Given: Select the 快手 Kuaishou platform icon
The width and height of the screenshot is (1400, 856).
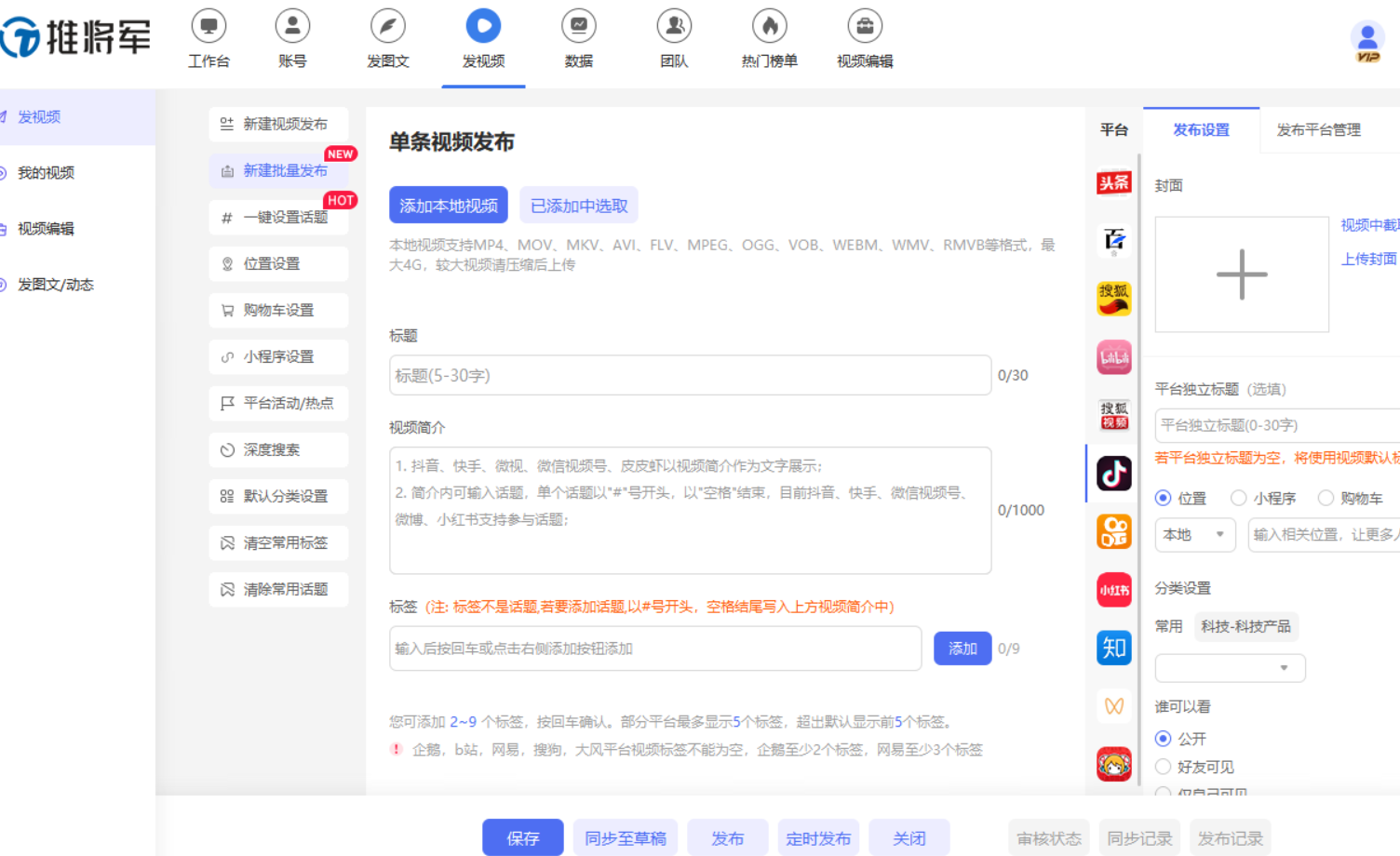Looking at the screenshot, I should tap(1114, 531).
